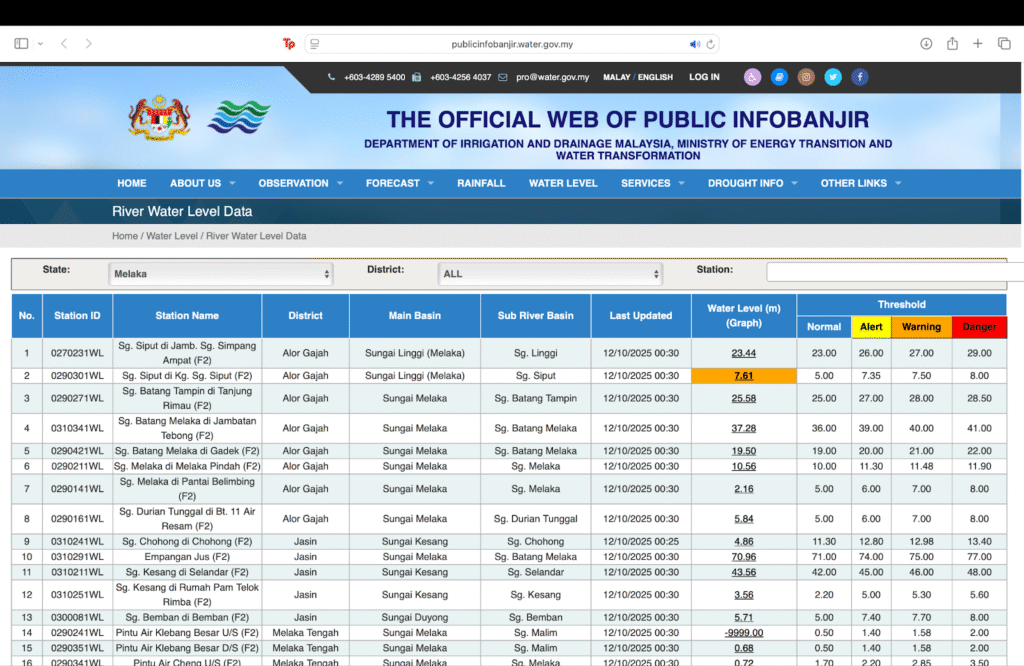
Task: Open the District dropdown showing ALL
Action: pyautogui.click(x=550, y=273)
